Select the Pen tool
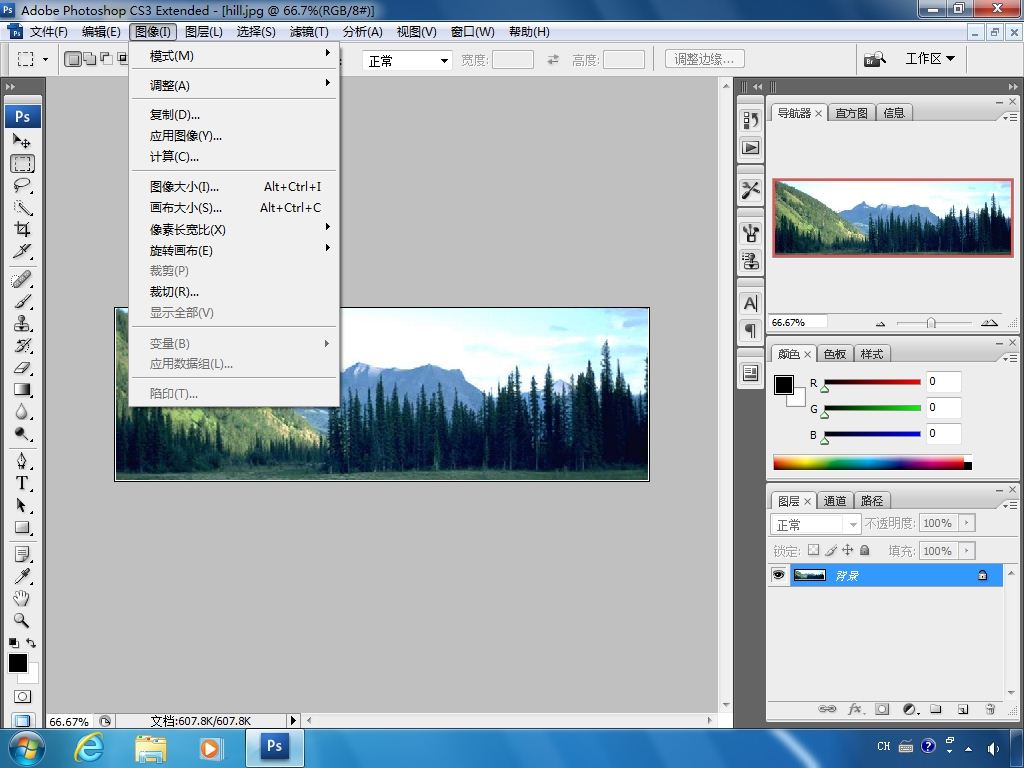This screenshot has width=1024, height=768. (x=22, y=461)
